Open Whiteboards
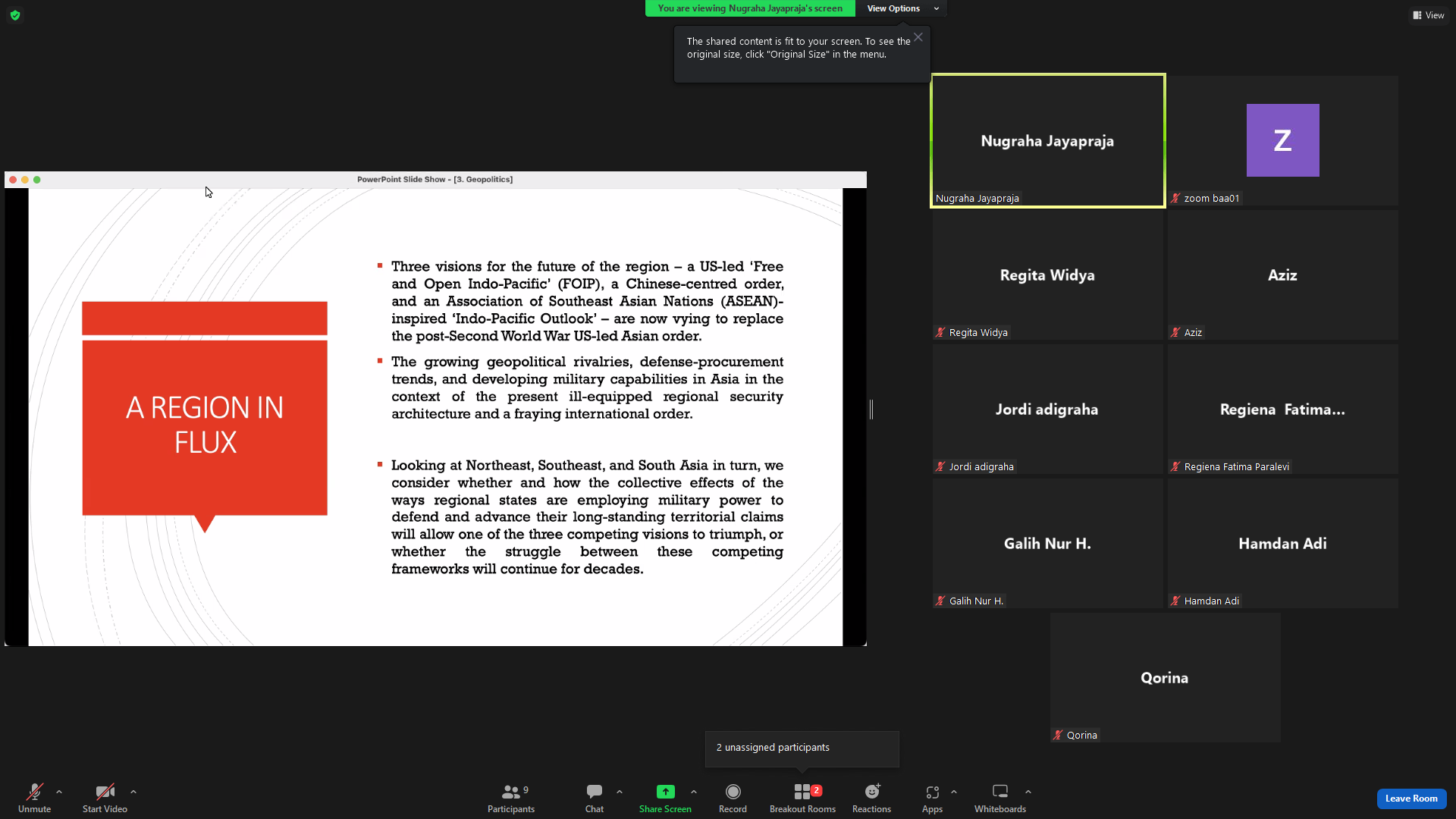Viewport: 1456px width, 819px height. 1000,798
